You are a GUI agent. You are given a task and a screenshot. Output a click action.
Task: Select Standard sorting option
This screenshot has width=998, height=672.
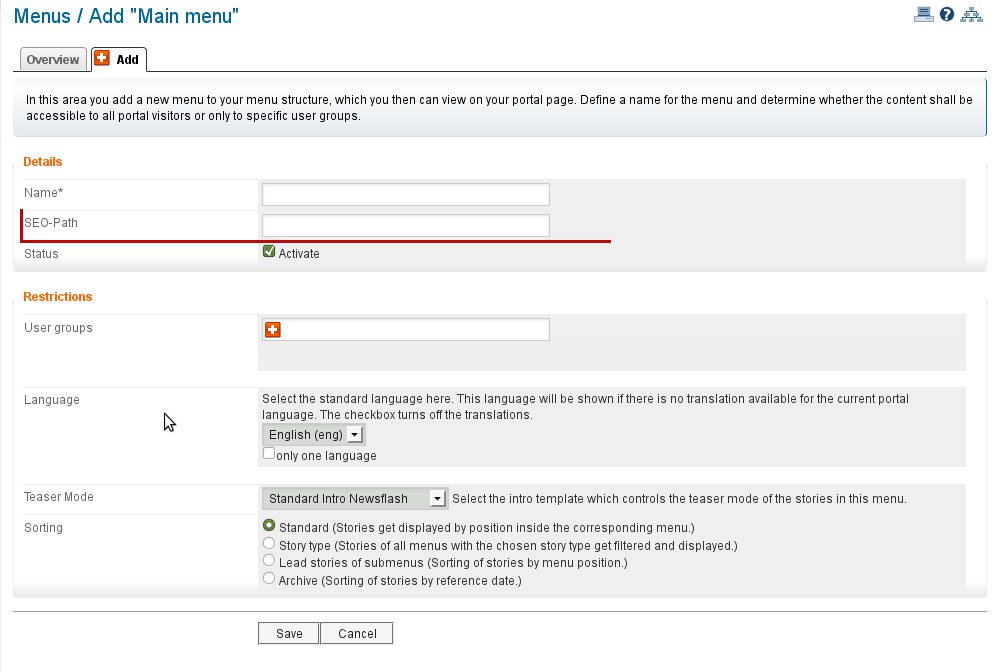[269, 526]
